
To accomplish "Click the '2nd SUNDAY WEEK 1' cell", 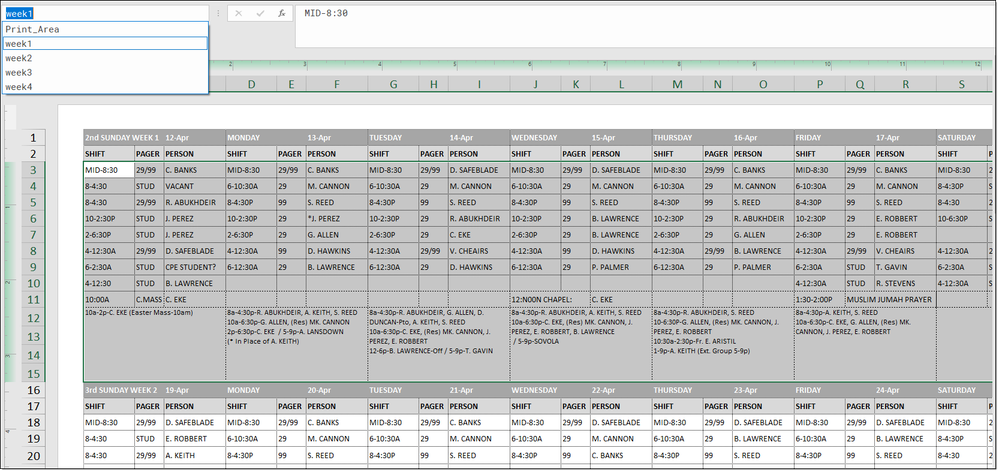I will pos(123,138).
